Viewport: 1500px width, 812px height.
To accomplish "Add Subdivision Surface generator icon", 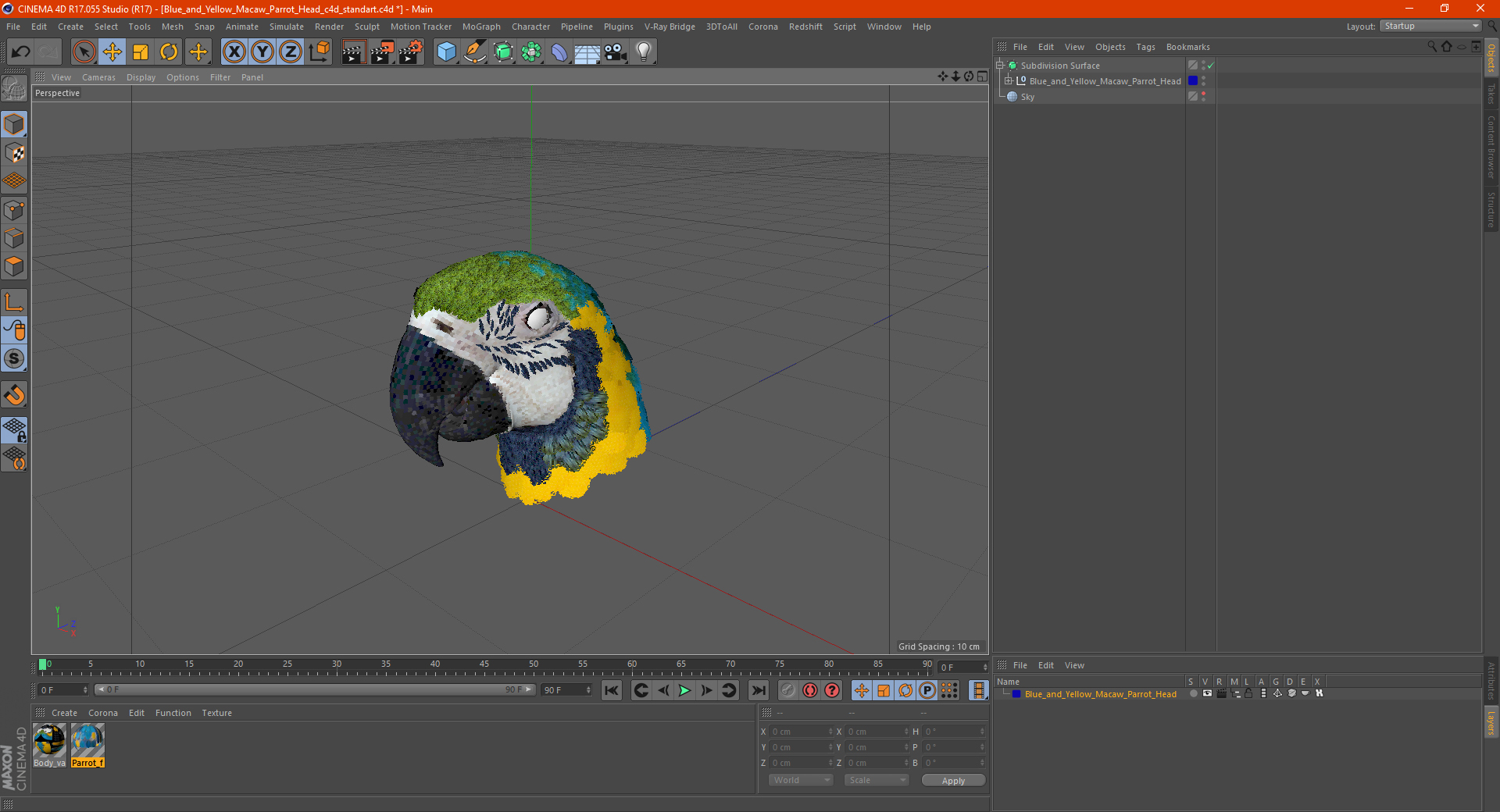I will pyautogui.click(x=503, y=52).
